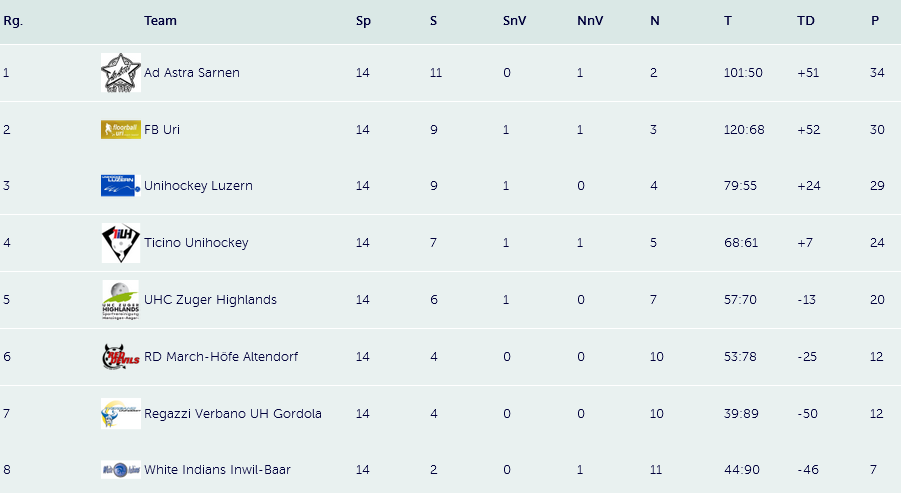This screenshot has height=493, width=901.
Task: Click the Ticino Unihockey triangle logo
Action: point(121,243)
